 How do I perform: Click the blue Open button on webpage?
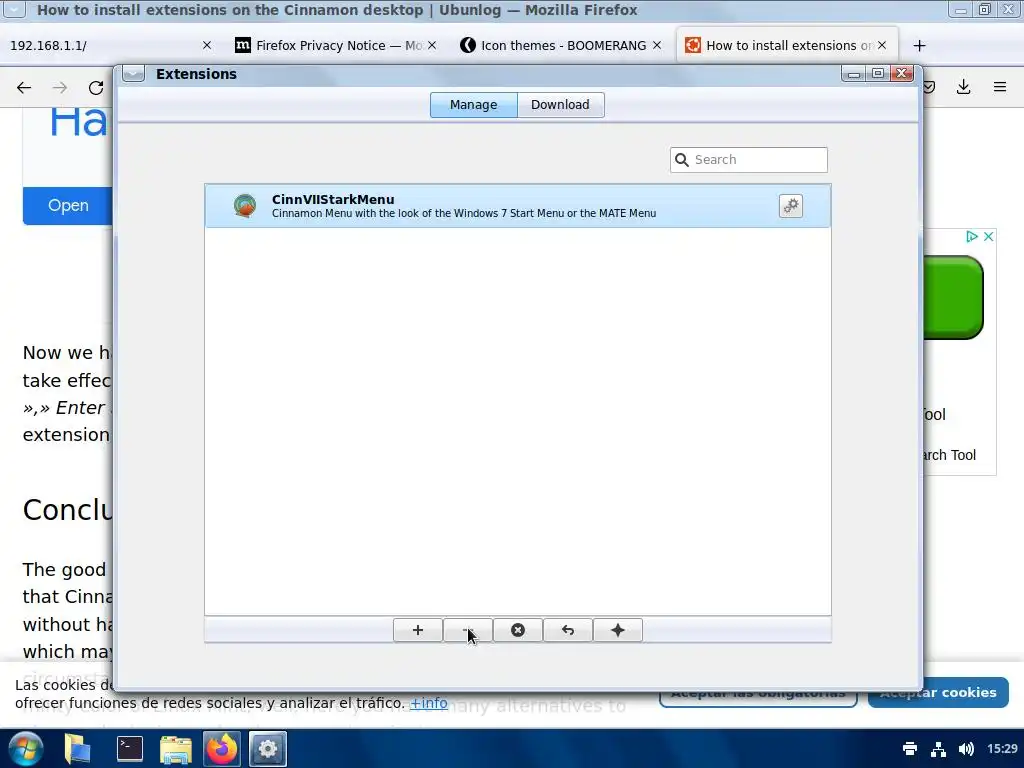(68, 206)
